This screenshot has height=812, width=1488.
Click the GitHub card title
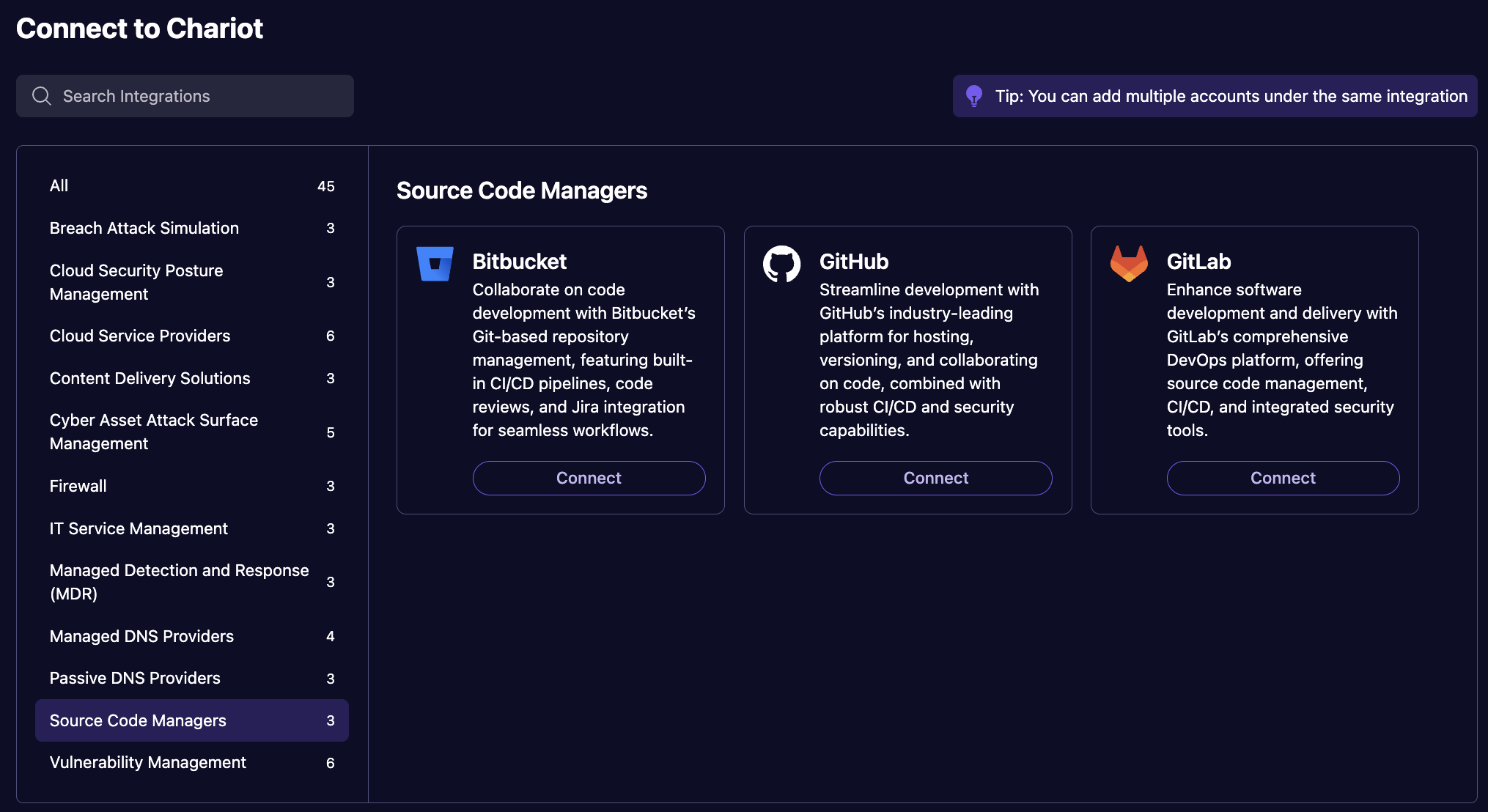click(854, 262)
